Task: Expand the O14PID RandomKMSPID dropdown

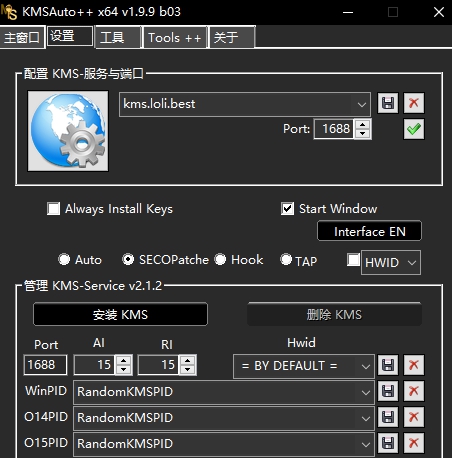Action: click(x=366, y=419)
